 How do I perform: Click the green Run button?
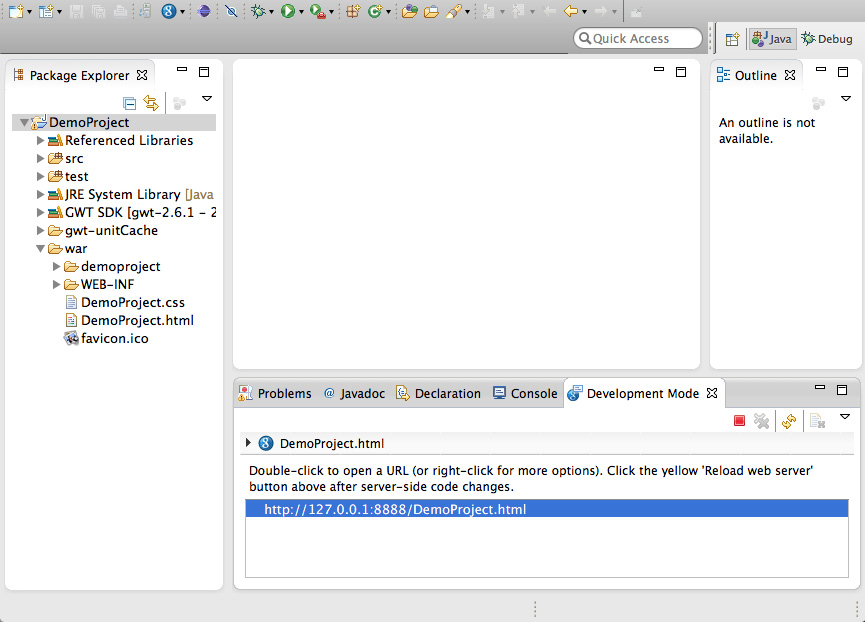tap(287, 10)
